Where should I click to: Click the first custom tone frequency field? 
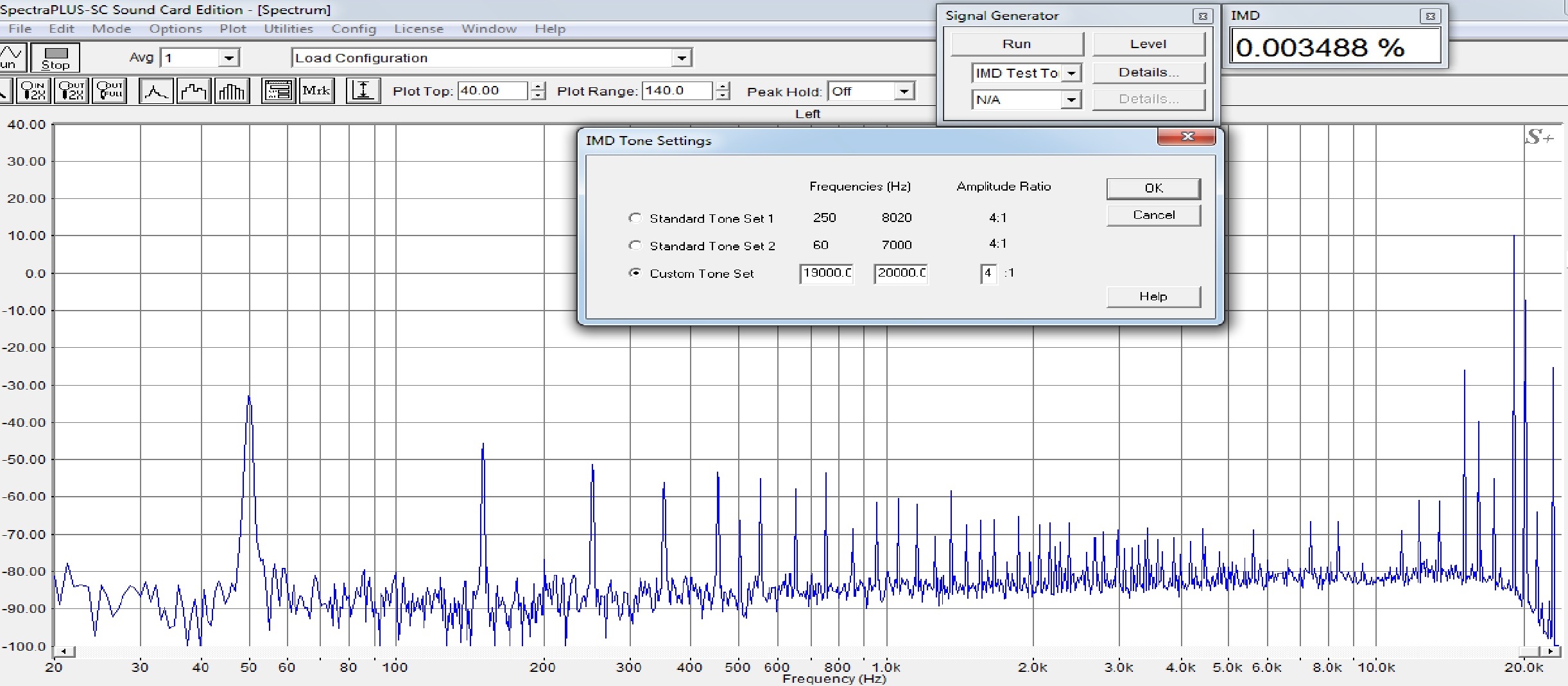click(826, 273)
